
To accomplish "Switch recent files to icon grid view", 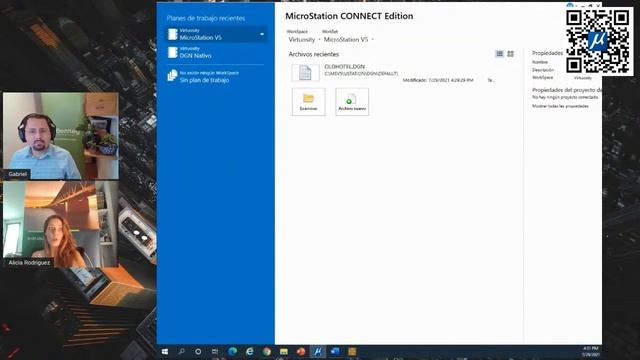I will [511, 54].
